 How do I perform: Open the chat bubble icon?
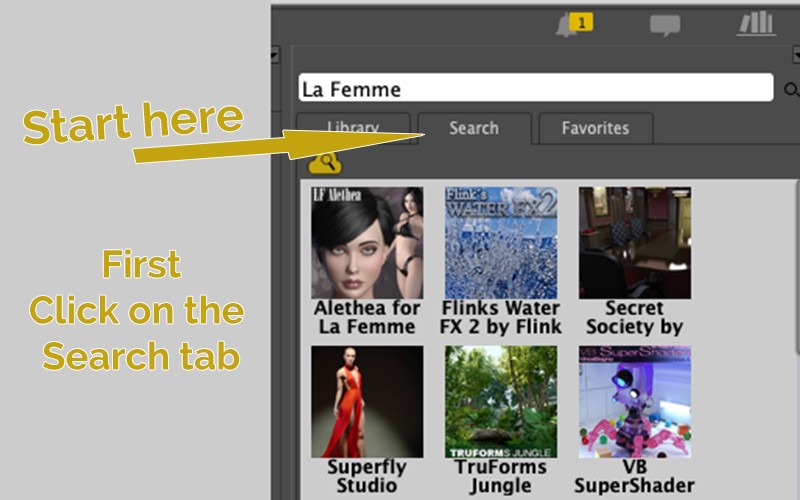click(665, 25)
